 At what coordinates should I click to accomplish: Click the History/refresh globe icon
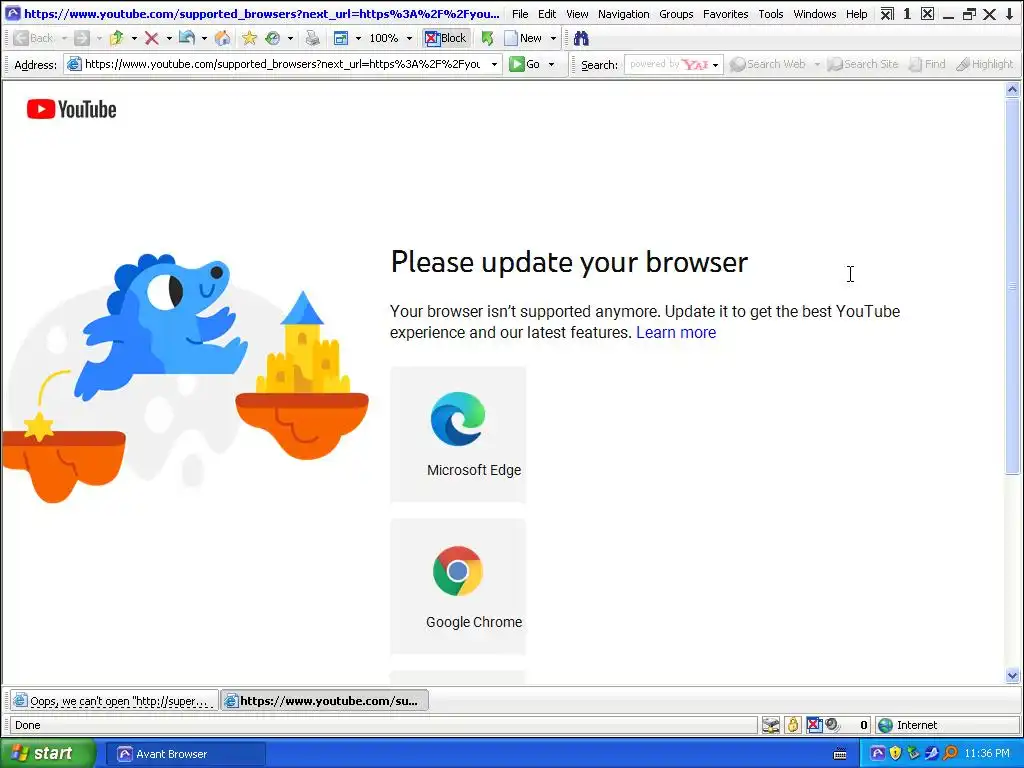click(x=273, y=39)
